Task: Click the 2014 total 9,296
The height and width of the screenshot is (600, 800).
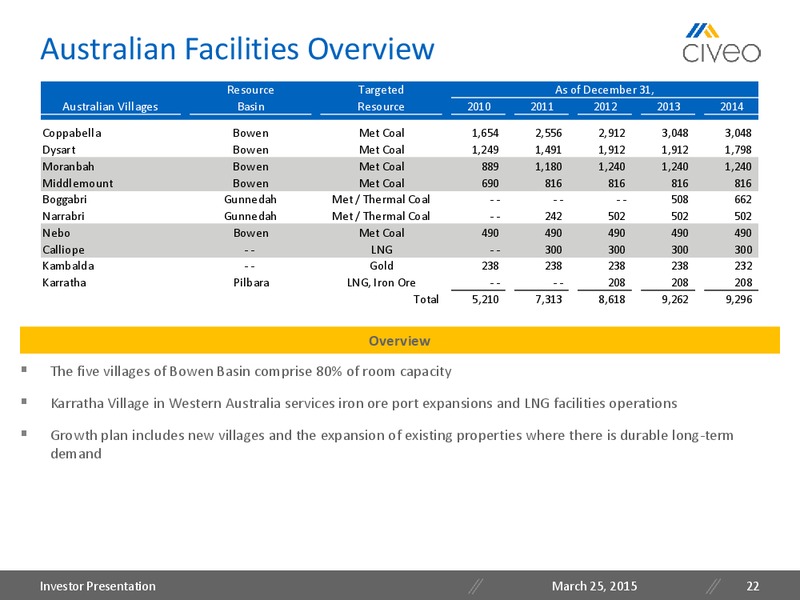Action: (x=738, y=299)
